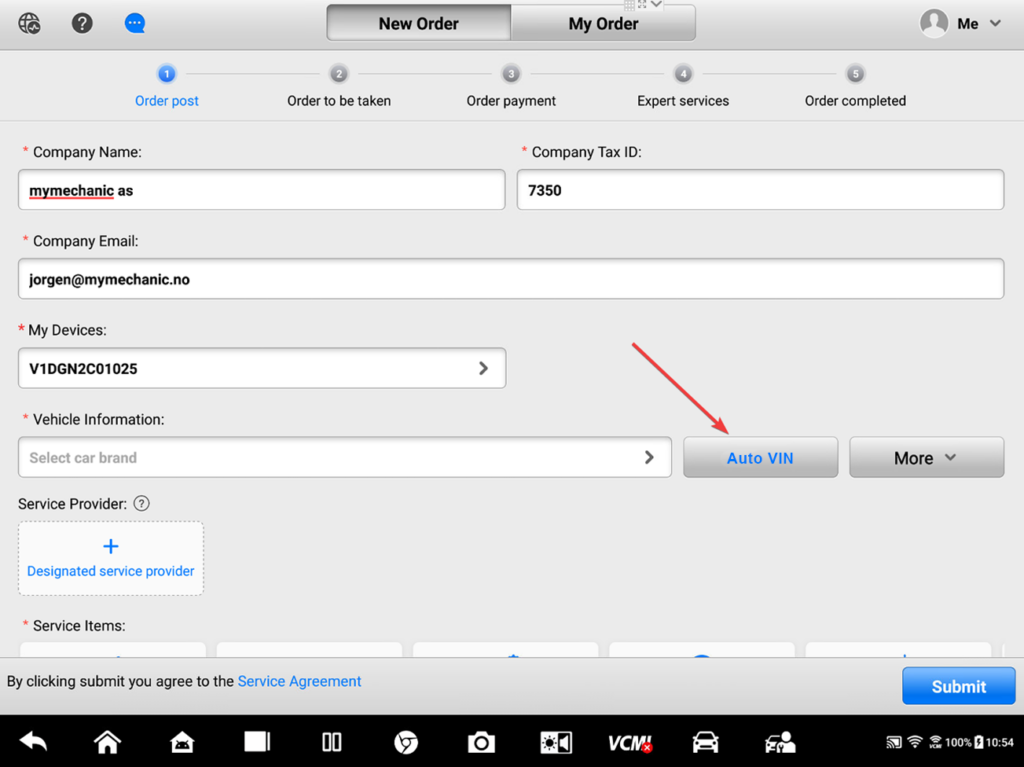Tap the Android robot home icon
Viewport: 1024px width, 767px height.
tap(182, 742)
